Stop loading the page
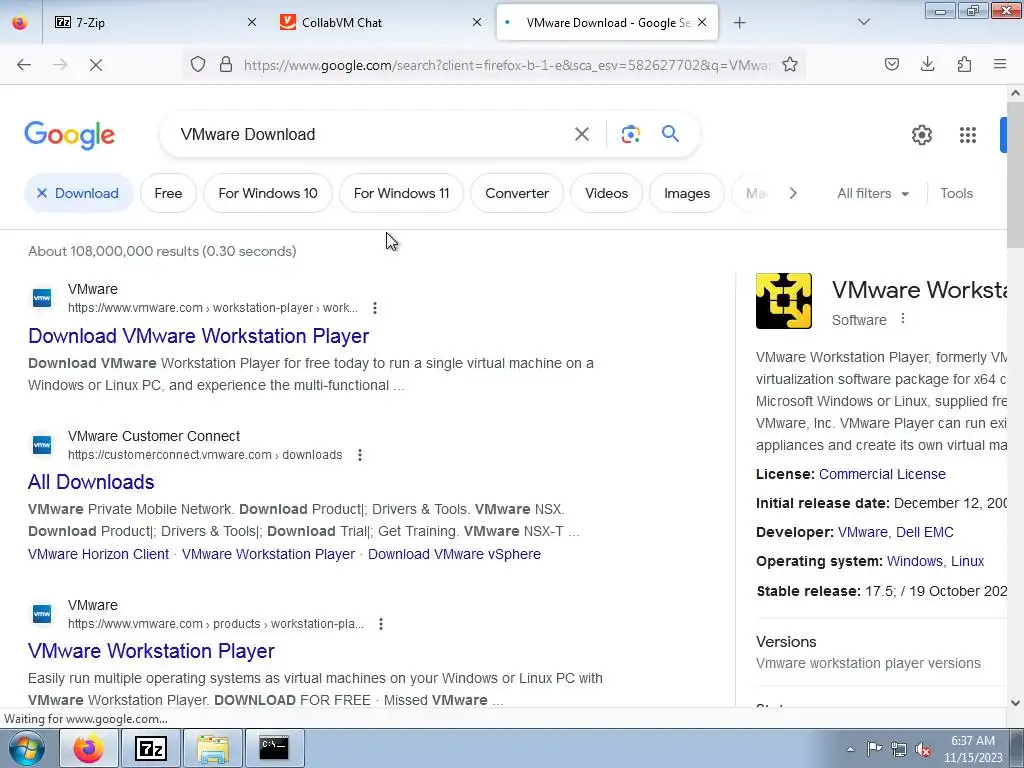The image size is (1024, 768). [x=96, y=65]
